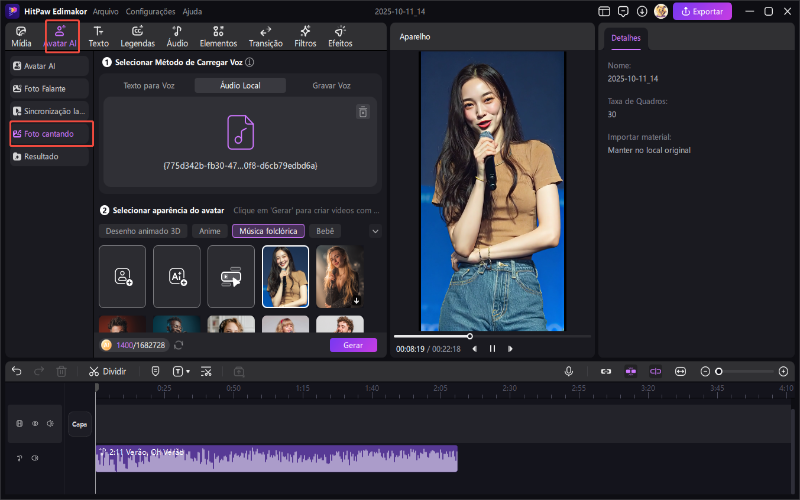The width and height of the screenshot is (800, 500).
Task: Click the download icon in title bar
Action: (640, 11)
